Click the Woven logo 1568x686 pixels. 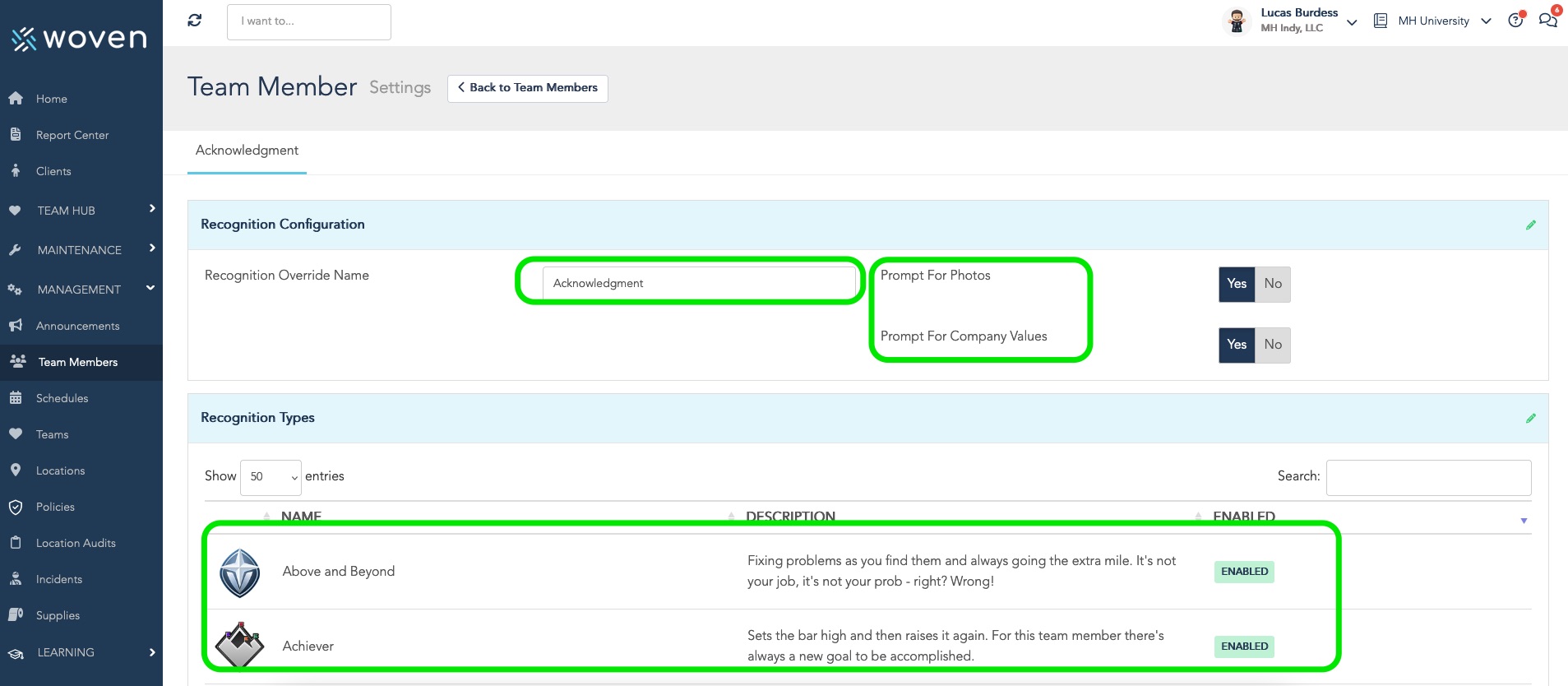point(79,38)
